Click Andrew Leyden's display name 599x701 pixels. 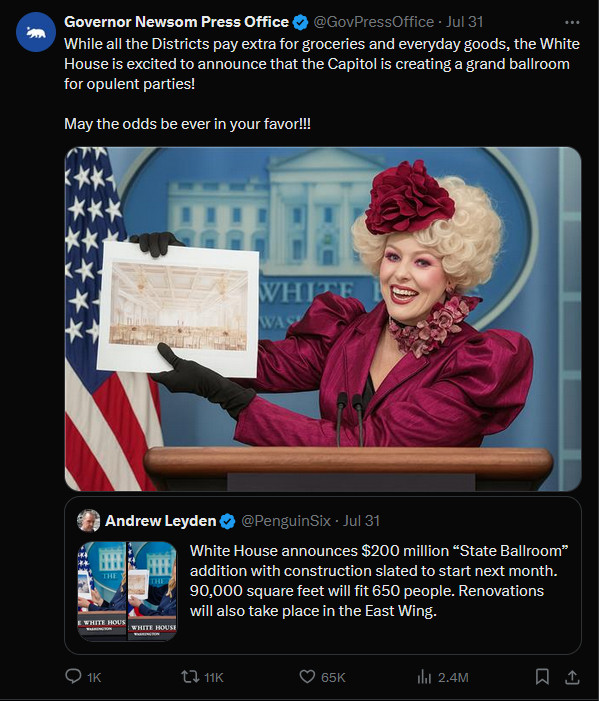tap(160, 521)
